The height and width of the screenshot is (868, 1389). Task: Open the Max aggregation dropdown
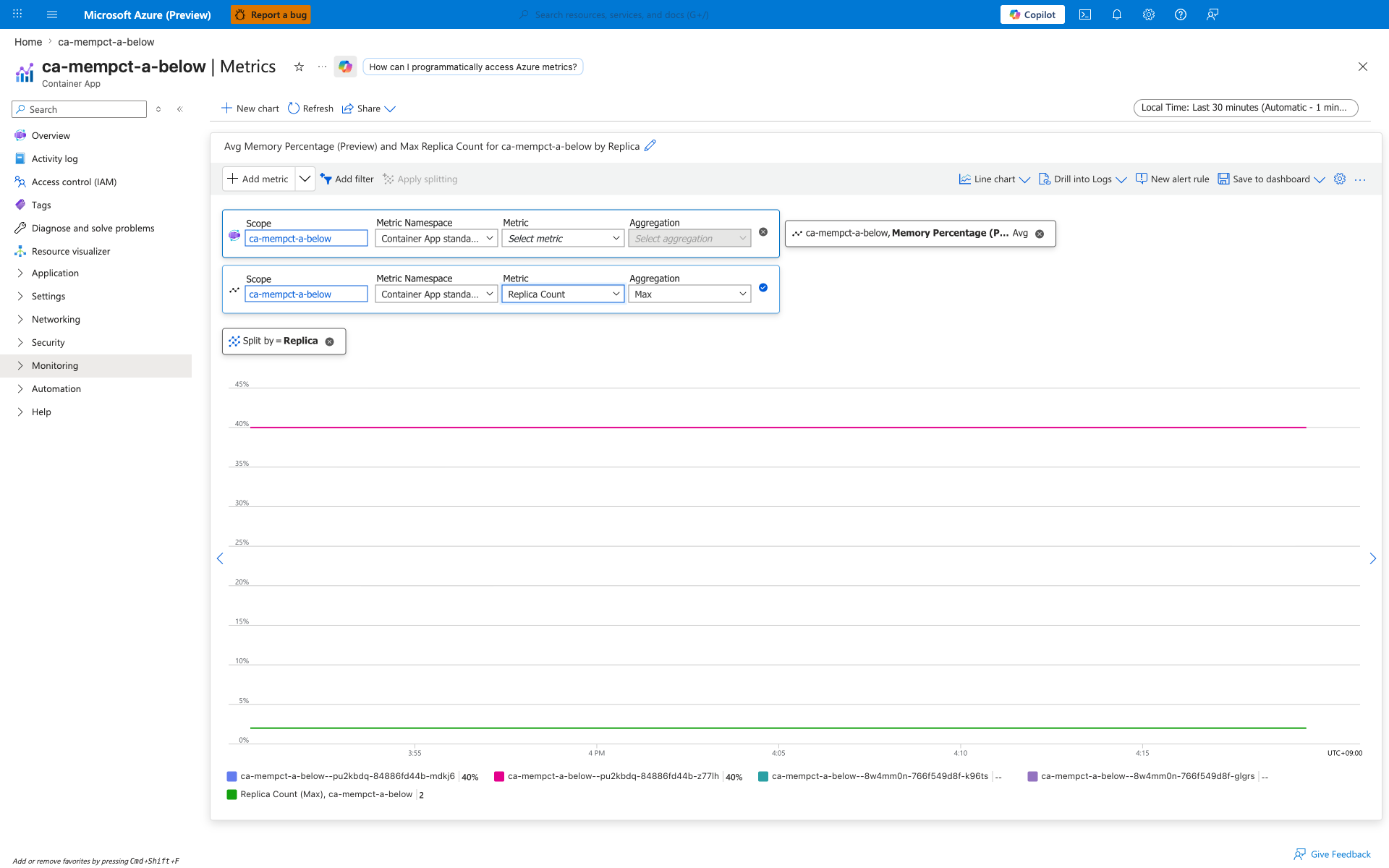pos(689,294)
